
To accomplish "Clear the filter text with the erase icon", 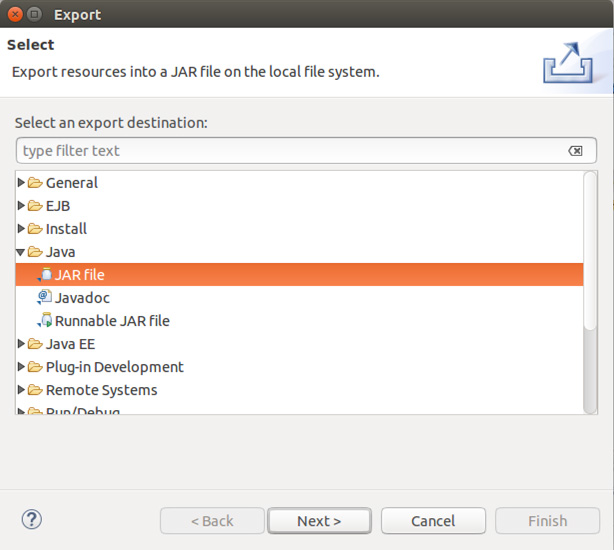I will 575,151.
